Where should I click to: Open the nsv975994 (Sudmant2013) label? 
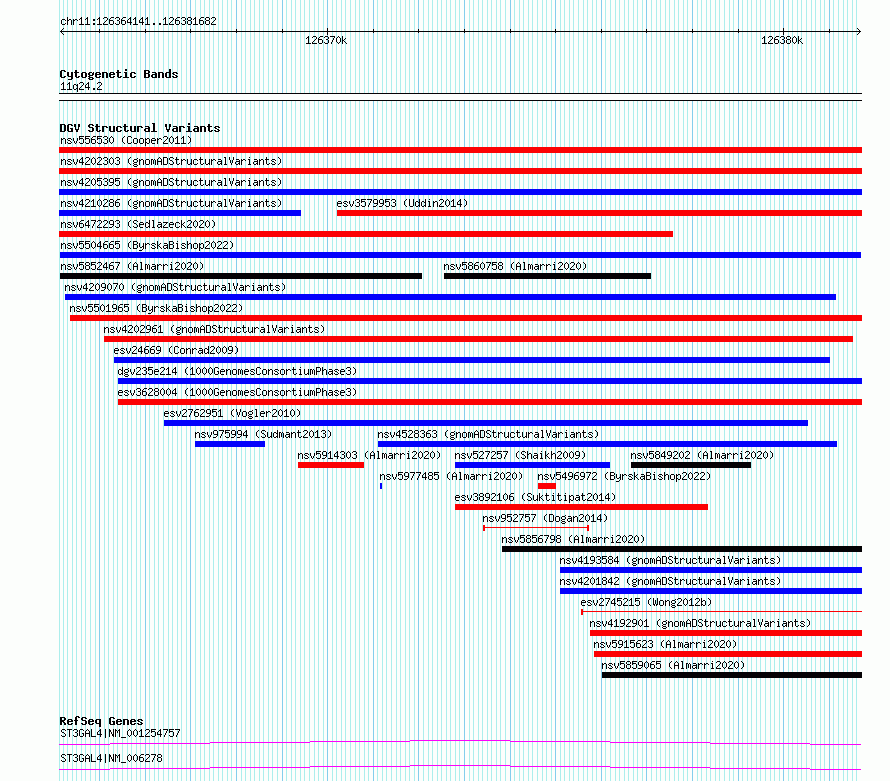pyautogui.click(x=263, y=434)
